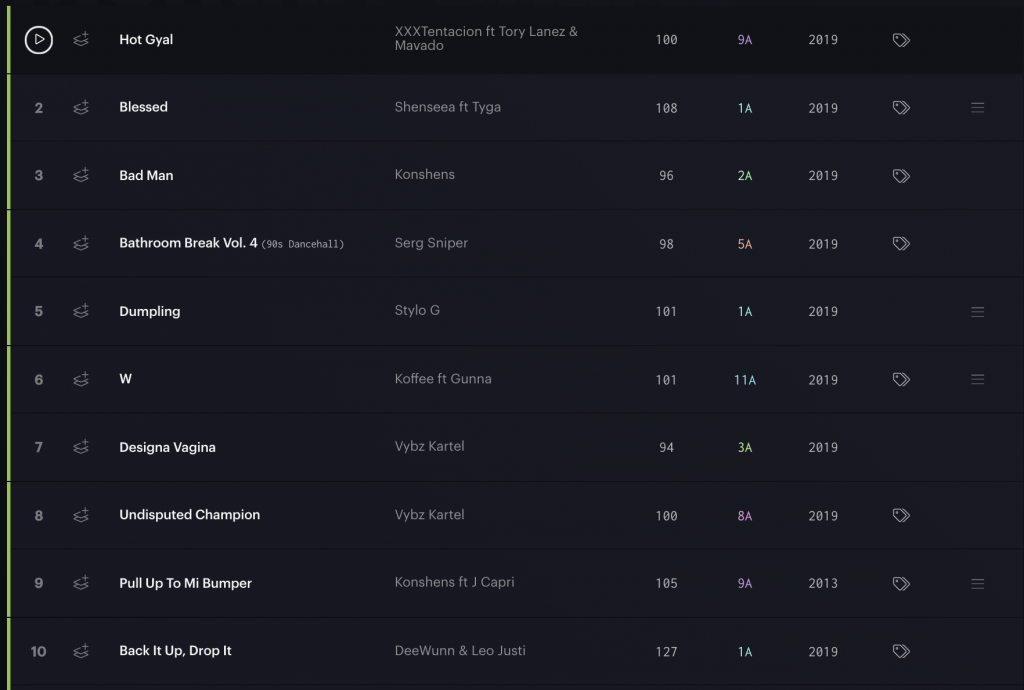Open versions menu icon for Pull Up To Mi Bumper

(x=978, y=584)
